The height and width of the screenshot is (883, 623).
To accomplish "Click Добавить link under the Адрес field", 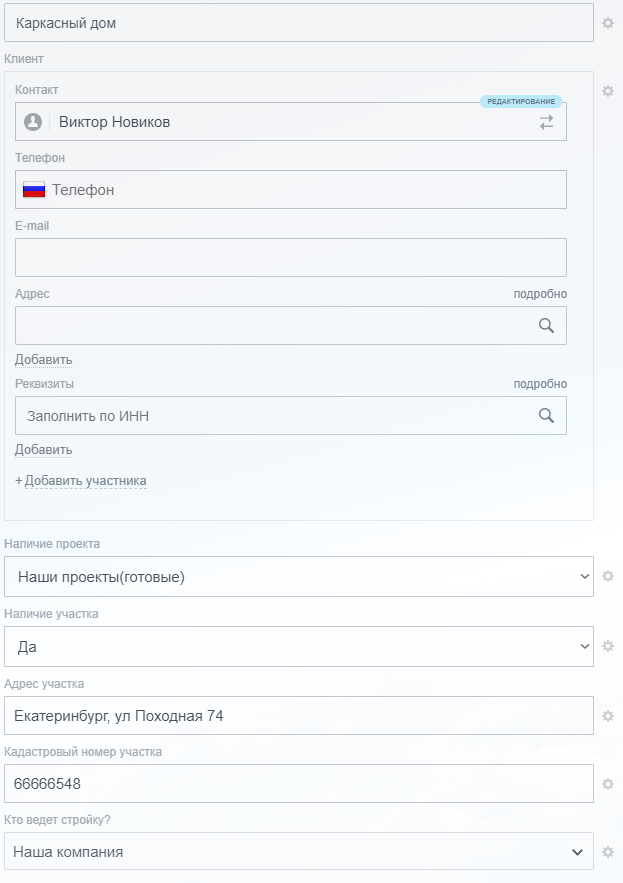I will tap(44, 360).
